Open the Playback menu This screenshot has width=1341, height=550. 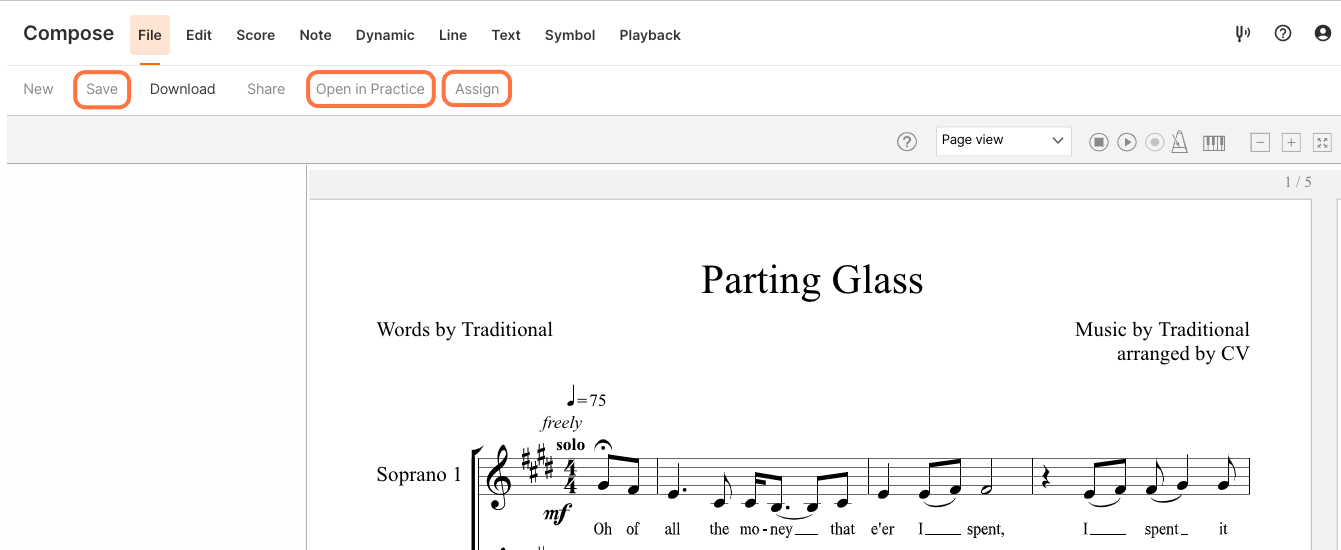[650, 35]
